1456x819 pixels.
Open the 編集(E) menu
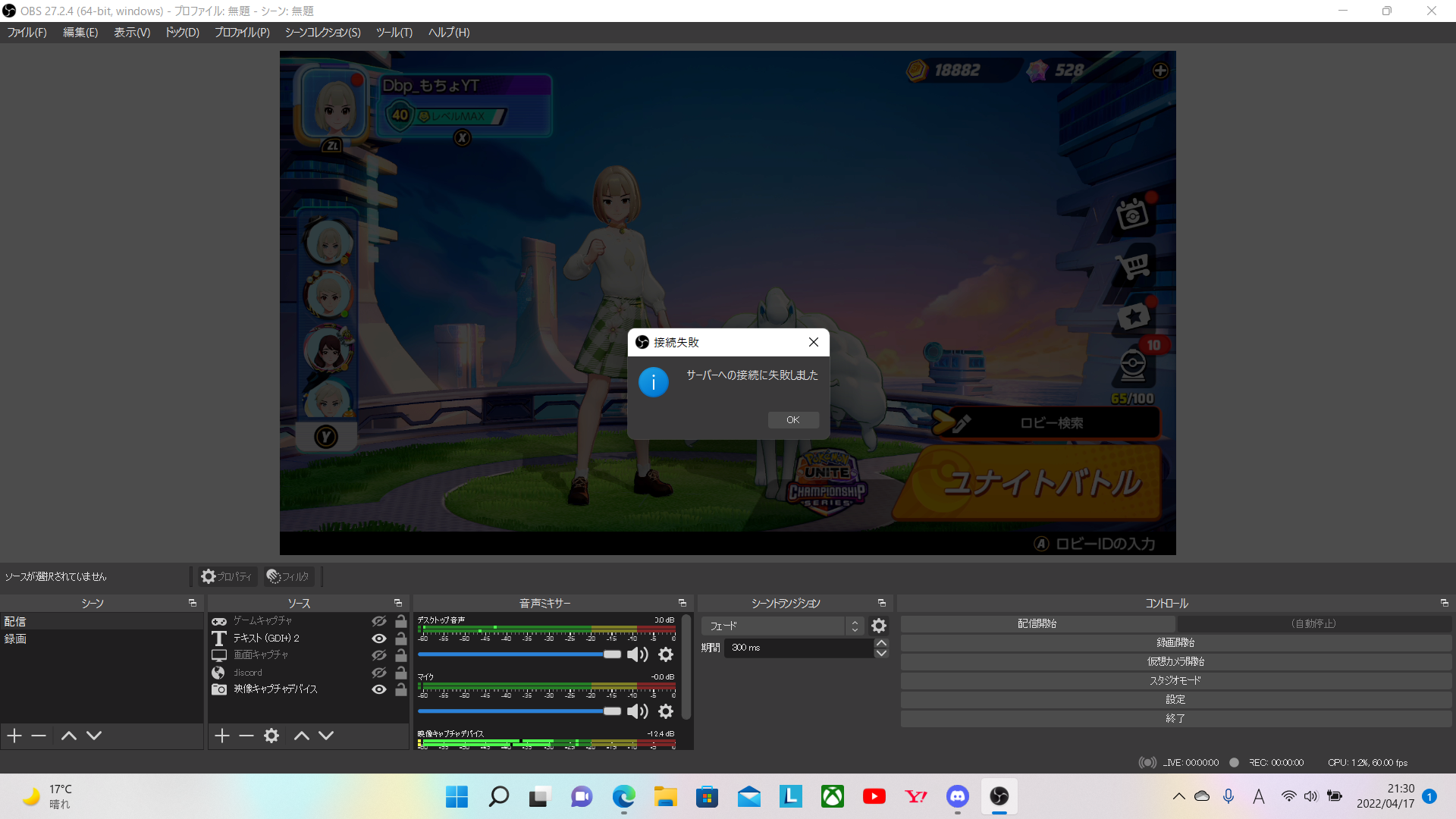click(80, 33)
